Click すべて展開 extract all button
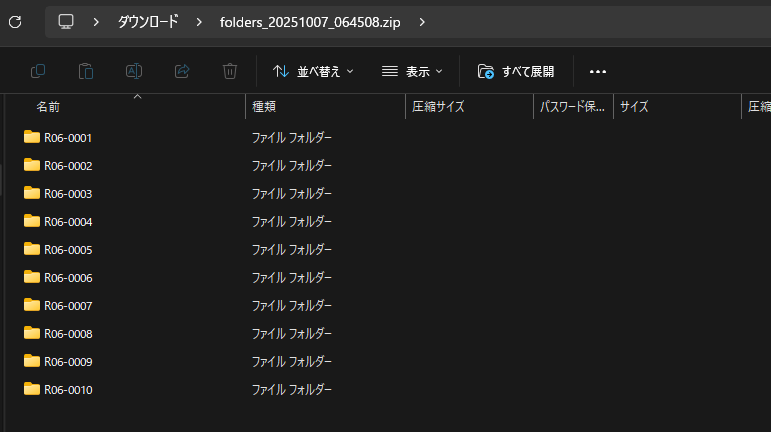Image resolution: width=771 pixels, height=432 pixels. [516, 71]
